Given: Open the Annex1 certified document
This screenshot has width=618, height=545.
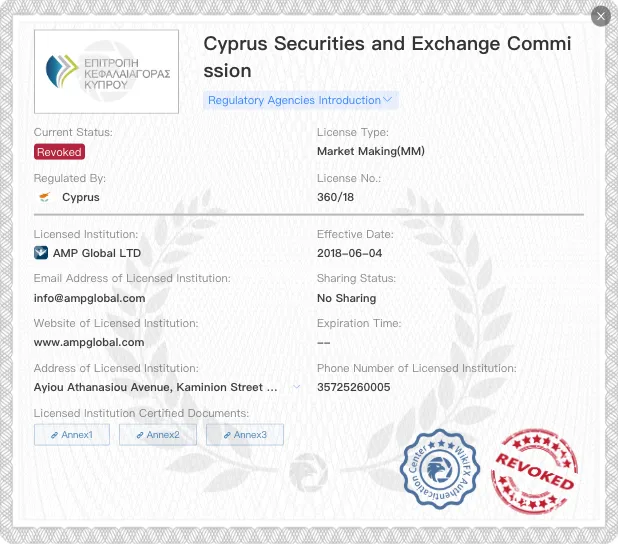Looking at the screenshot, I should pyautogui.click(x=72, y=435).
